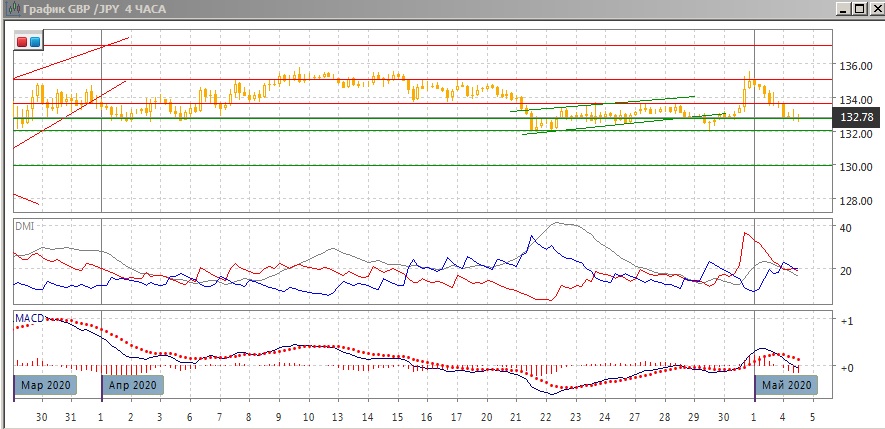The width and height of the screenshot is (885, 429).
Task: Click date label 16 on time axis
Action: coord(427,417)
